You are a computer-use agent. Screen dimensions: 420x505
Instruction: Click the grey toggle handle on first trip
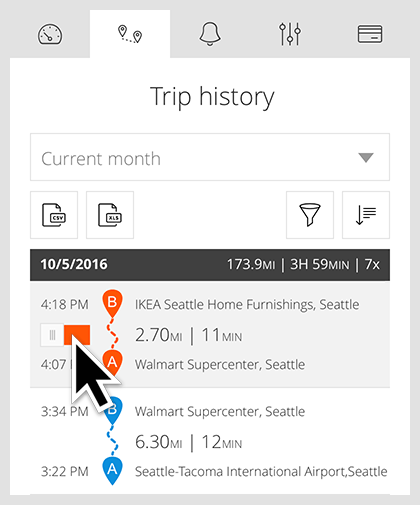52,335
